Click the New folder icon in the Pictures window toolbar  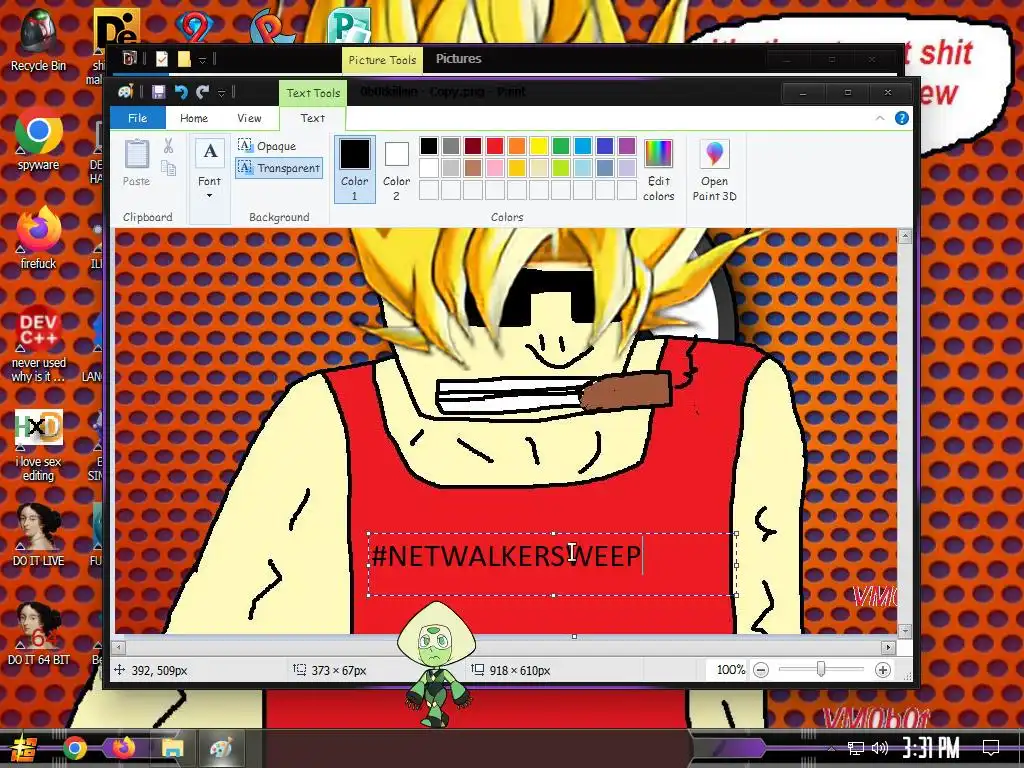184,59
